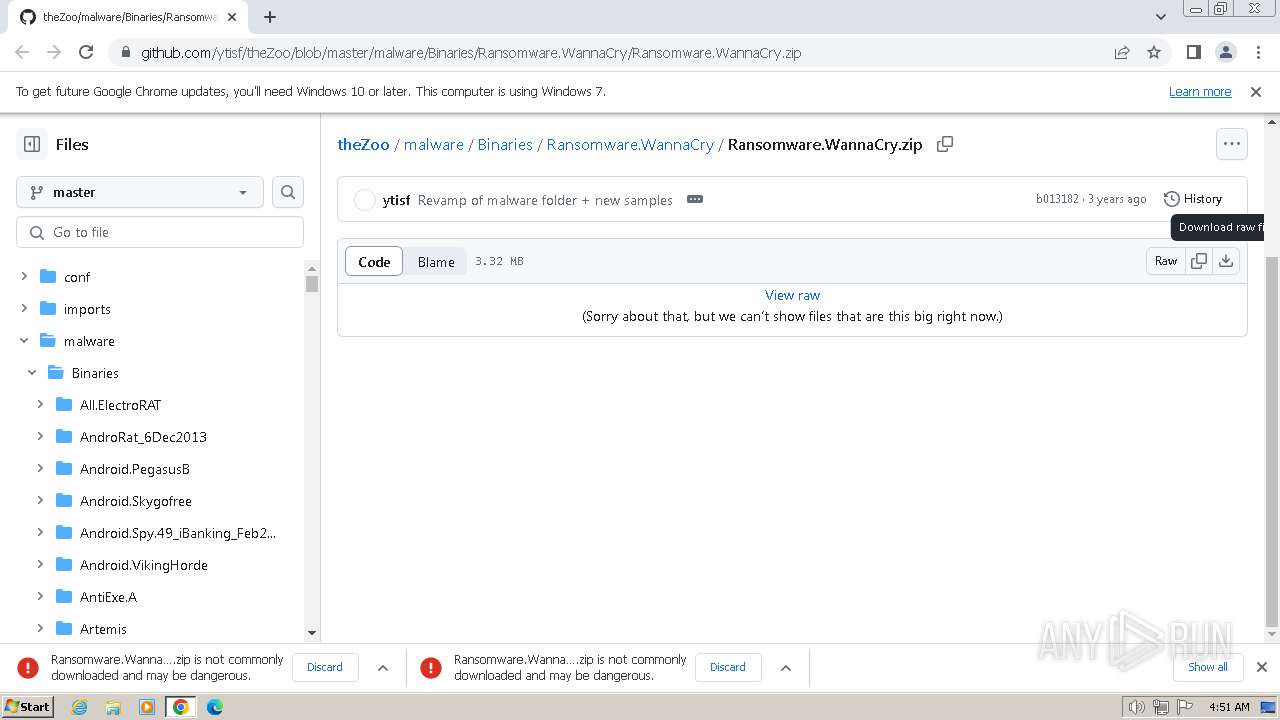Image resolution: width=1280 pixels, height=720 pixels.
Task: Discard the first WannaCry download
Action: pos(325,667)
